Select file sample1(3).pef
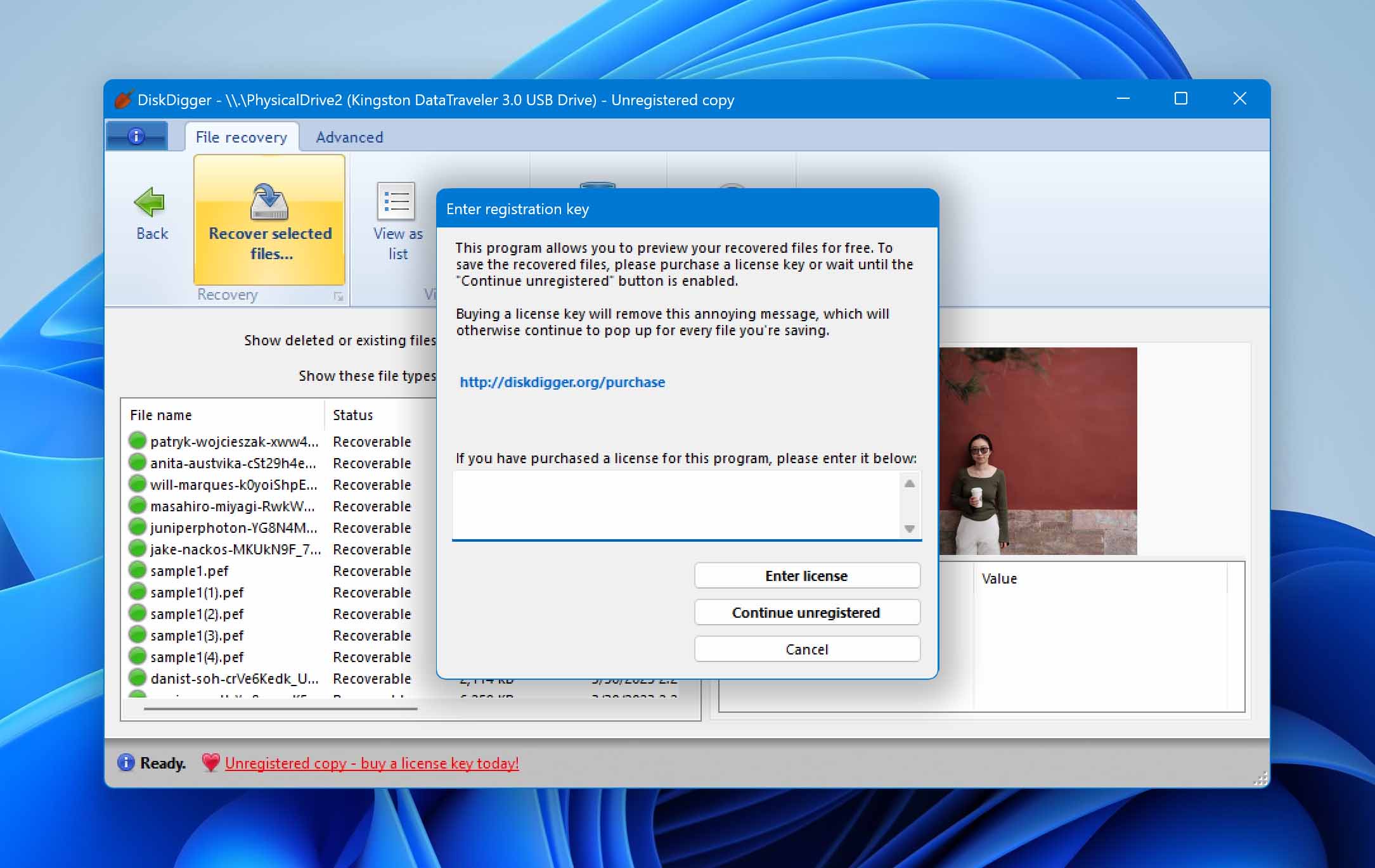Viewport: 1375px width, 868px height. pyautogui.click(x=197, y=635)
